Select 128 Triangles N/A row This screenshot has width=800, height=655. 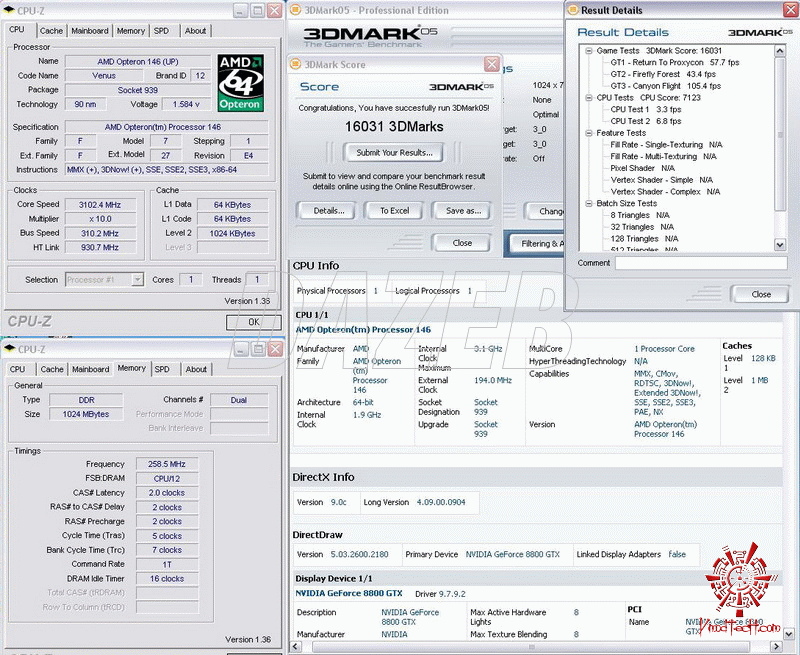tap(644, 238)
